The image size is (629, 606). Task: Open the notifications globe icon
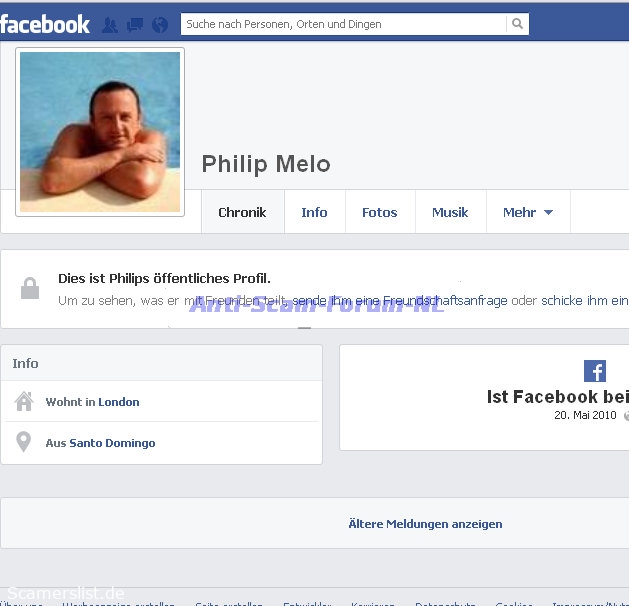[x=160, y=25]
